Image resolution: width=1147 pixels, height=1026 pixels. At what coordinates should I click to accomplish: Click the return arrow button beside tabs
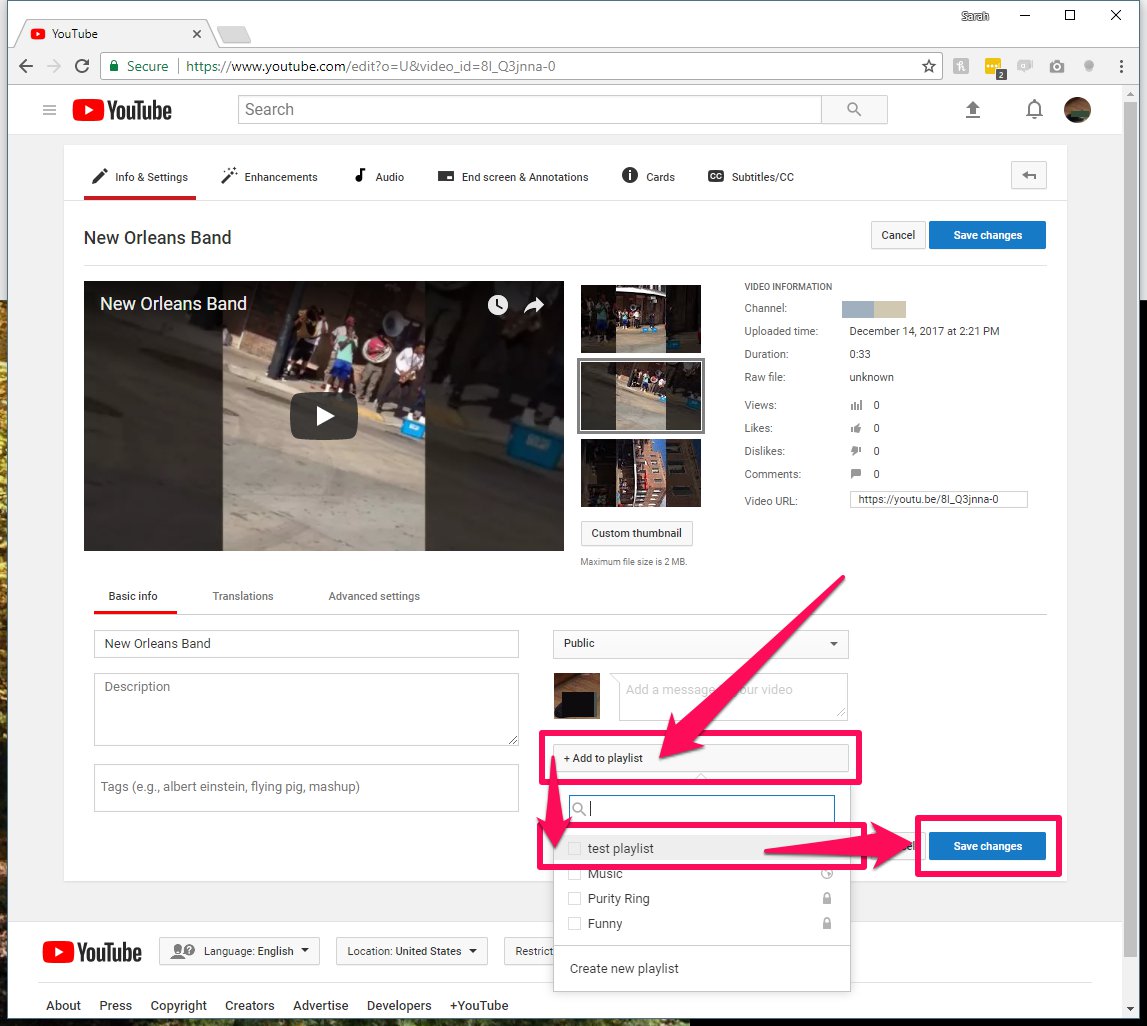[x=1028, y=176]
